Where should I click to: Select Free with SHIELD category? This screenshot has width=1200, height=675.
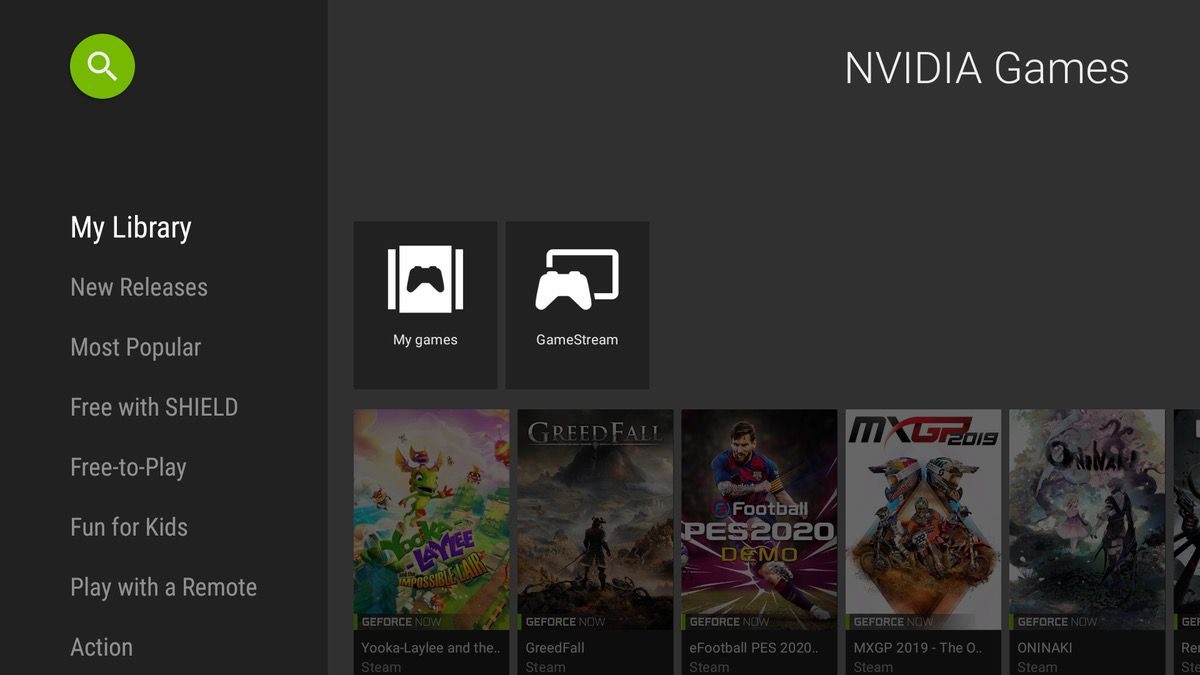click(x=154, y=407)
